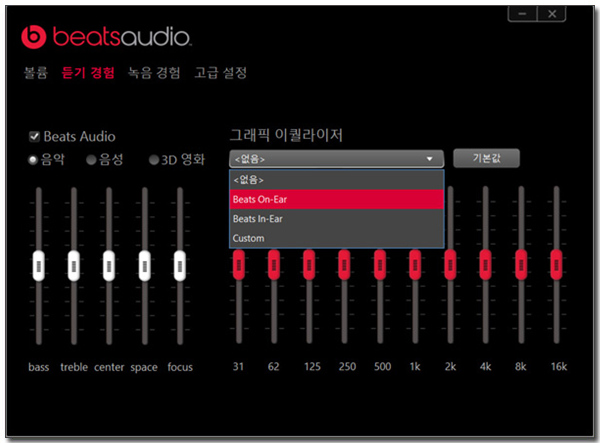The height and width of the screenshot is (443, 600).
Task: Click the 31 Hz equalizer handle
Action: [x=239, y=264]
